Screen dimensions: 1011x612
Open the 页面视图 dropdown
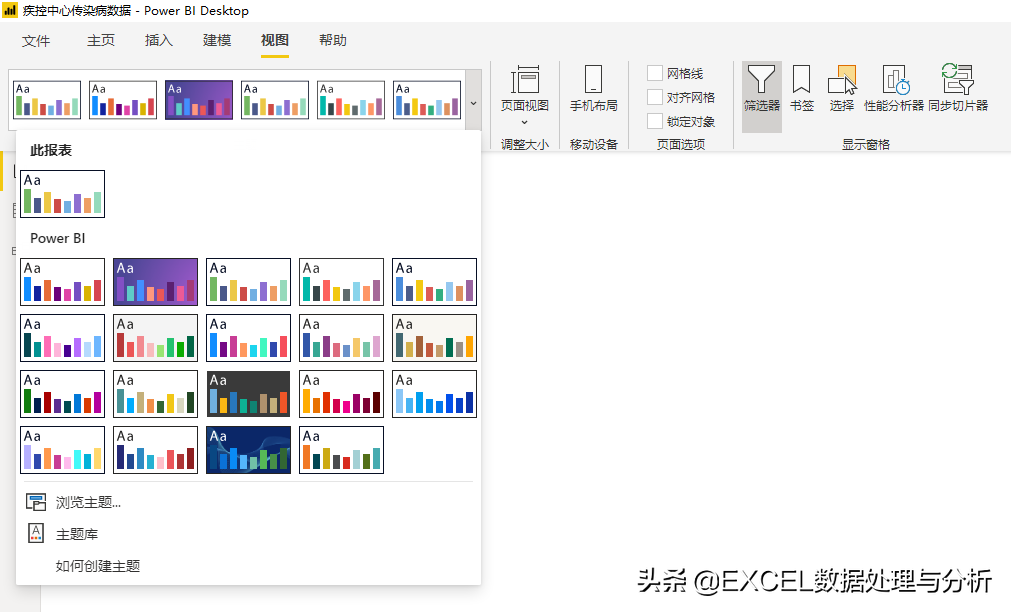[525, 95]
